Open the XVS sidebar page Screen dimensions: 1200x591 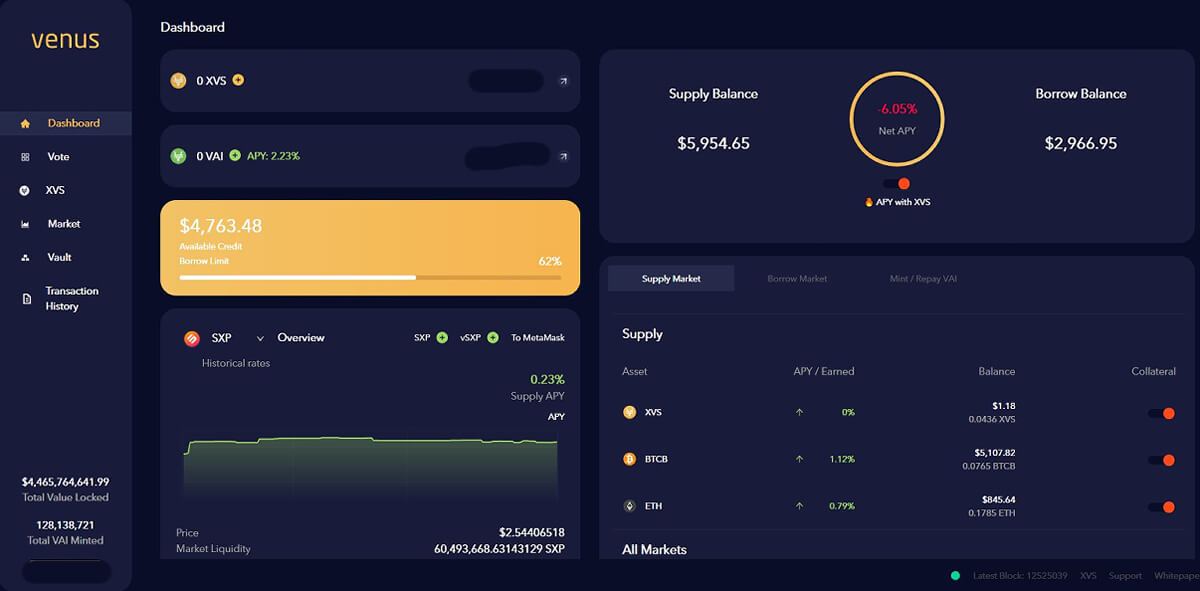click(55, 190)
